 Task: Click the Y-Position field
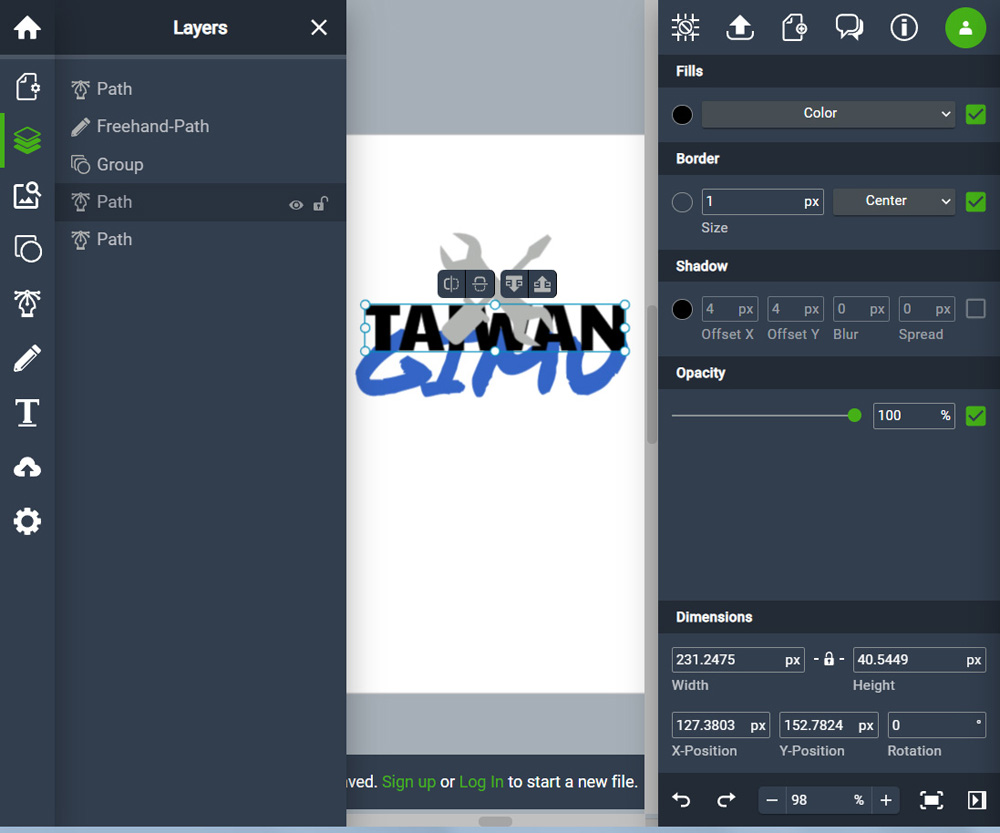click(x=828, y=725)
